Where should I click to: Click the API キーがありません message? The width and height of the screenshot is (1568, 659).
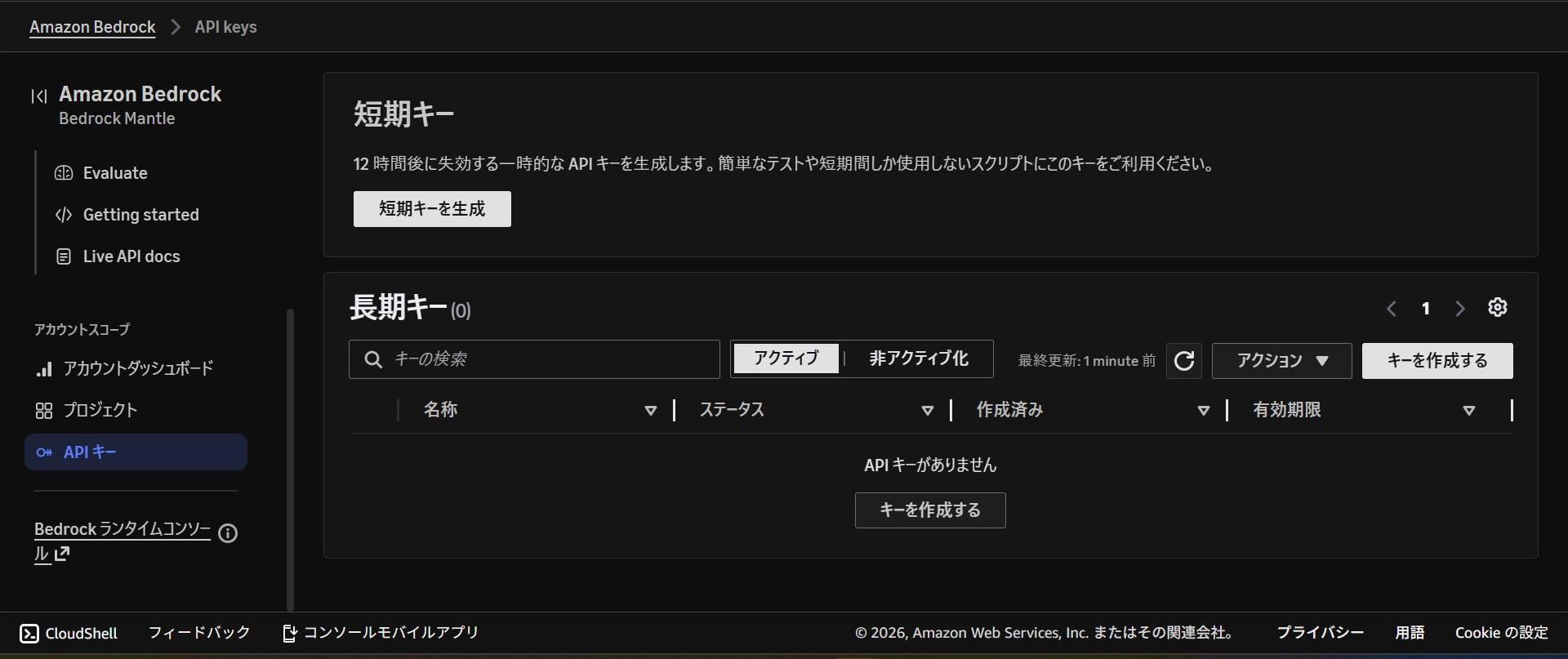point(930,465)
